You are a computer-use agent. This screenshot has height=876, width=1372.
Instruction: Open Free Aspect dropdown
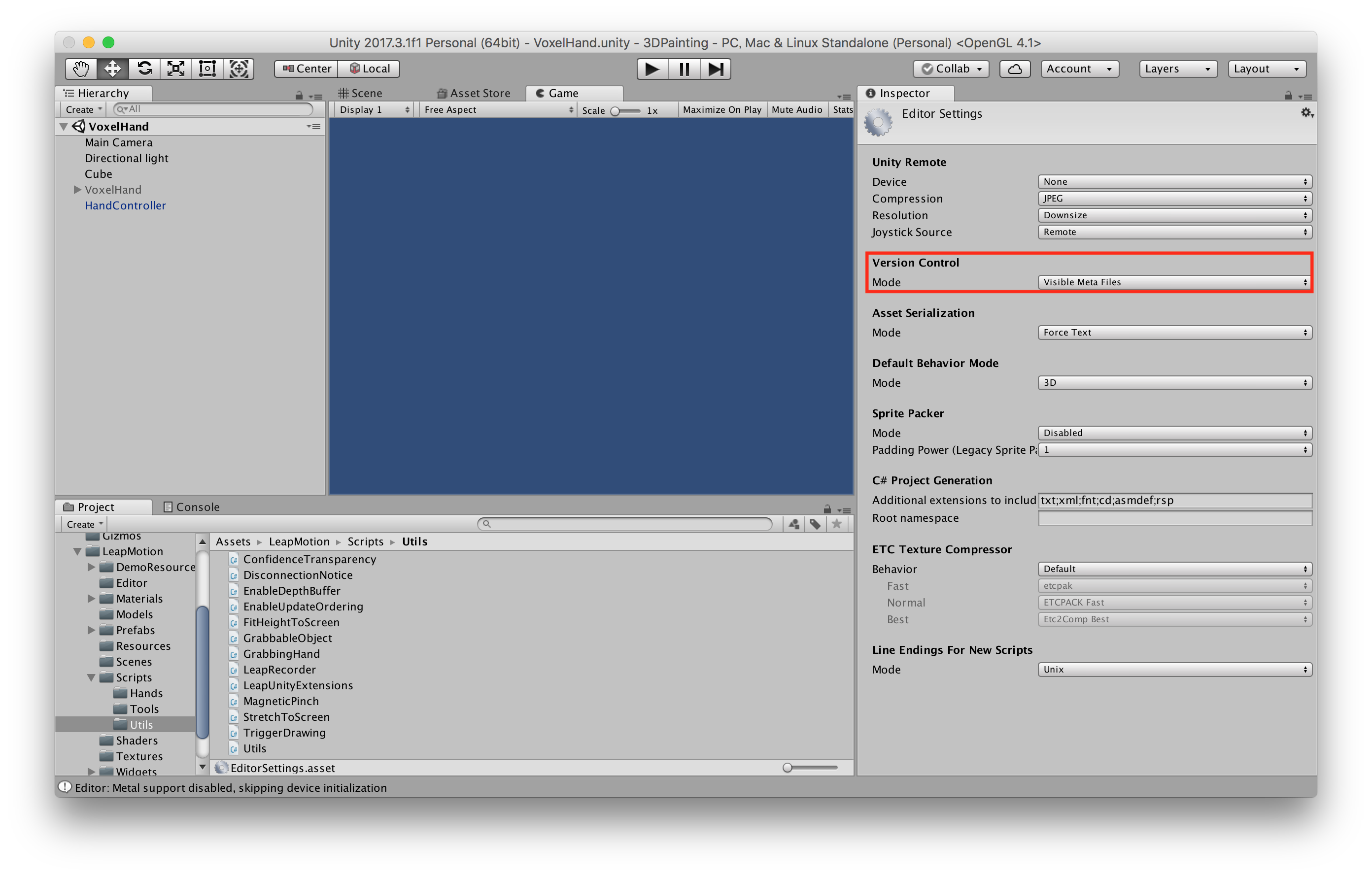(x=499, y=109)
